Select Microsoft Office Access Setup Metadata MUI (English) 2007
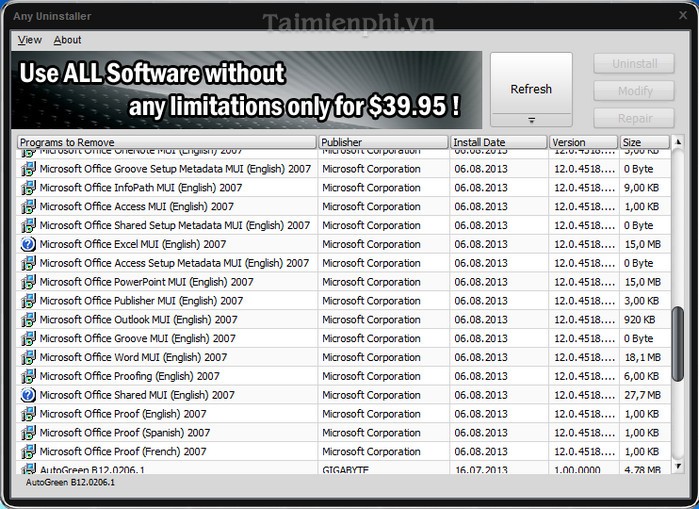This screenshot has width=699, height=509. pyautogui.click(x=174, y=263)
